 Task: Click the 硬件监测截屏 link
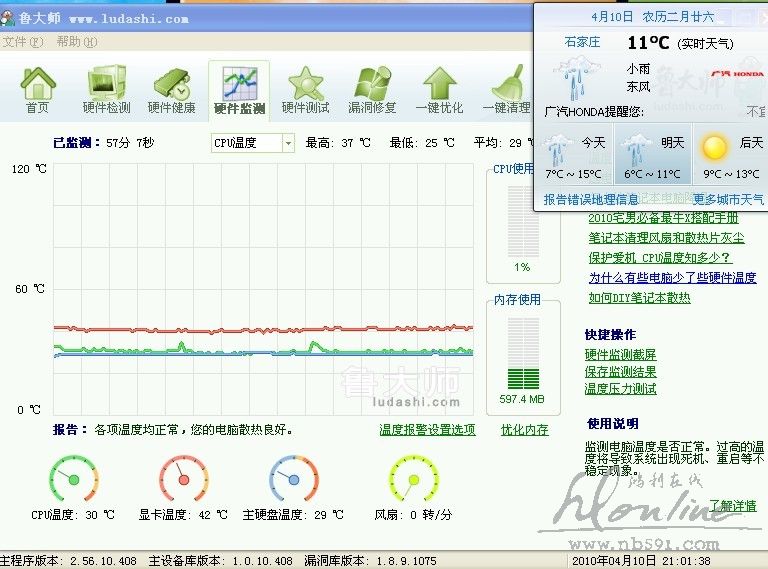tap(620, 355)
